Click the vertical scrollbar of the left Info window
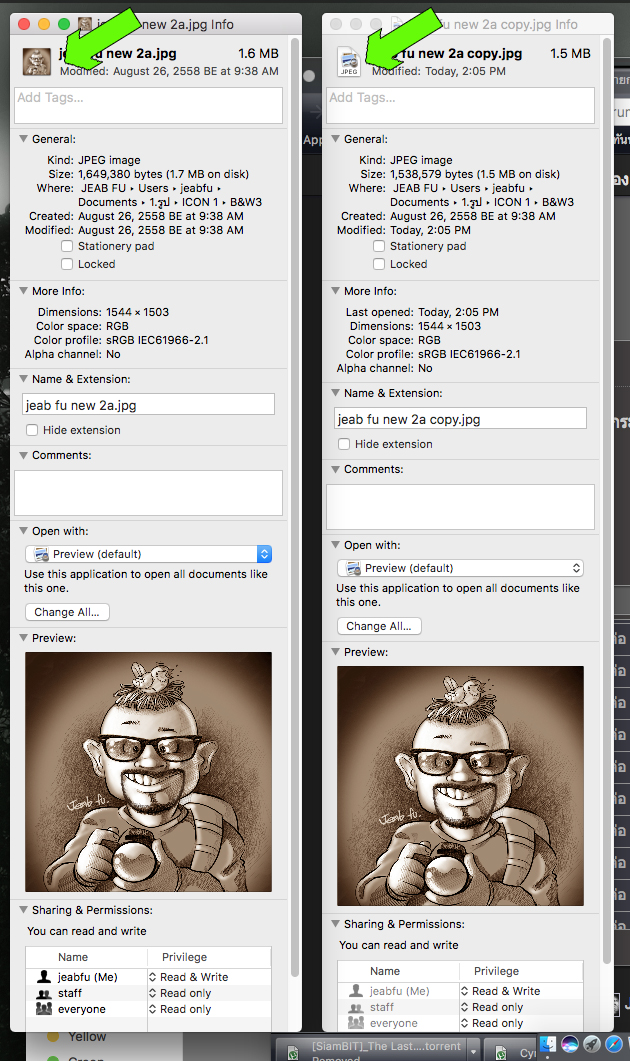630x1061 pixels. (x=295, y=507)
